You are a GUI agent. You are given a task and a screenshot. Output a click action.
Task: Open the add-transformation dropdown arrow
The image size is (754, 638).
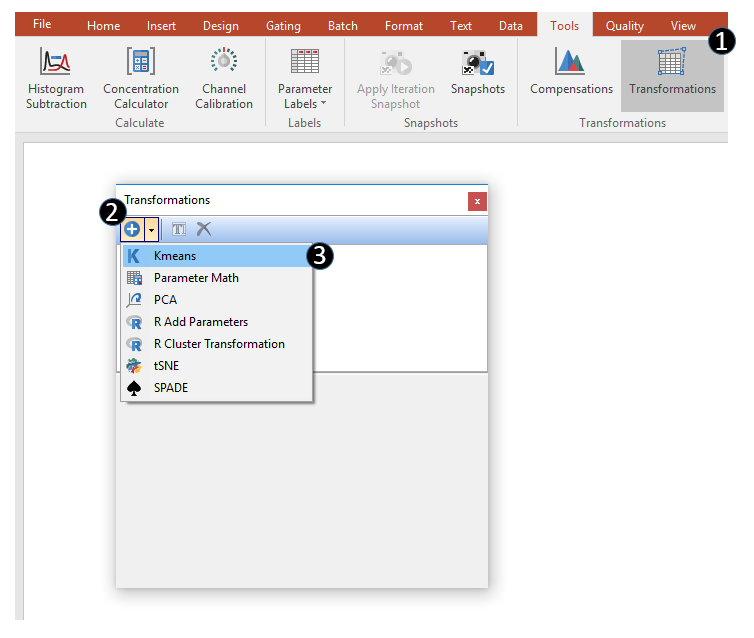pyautogui.click(x=151, y=229)
